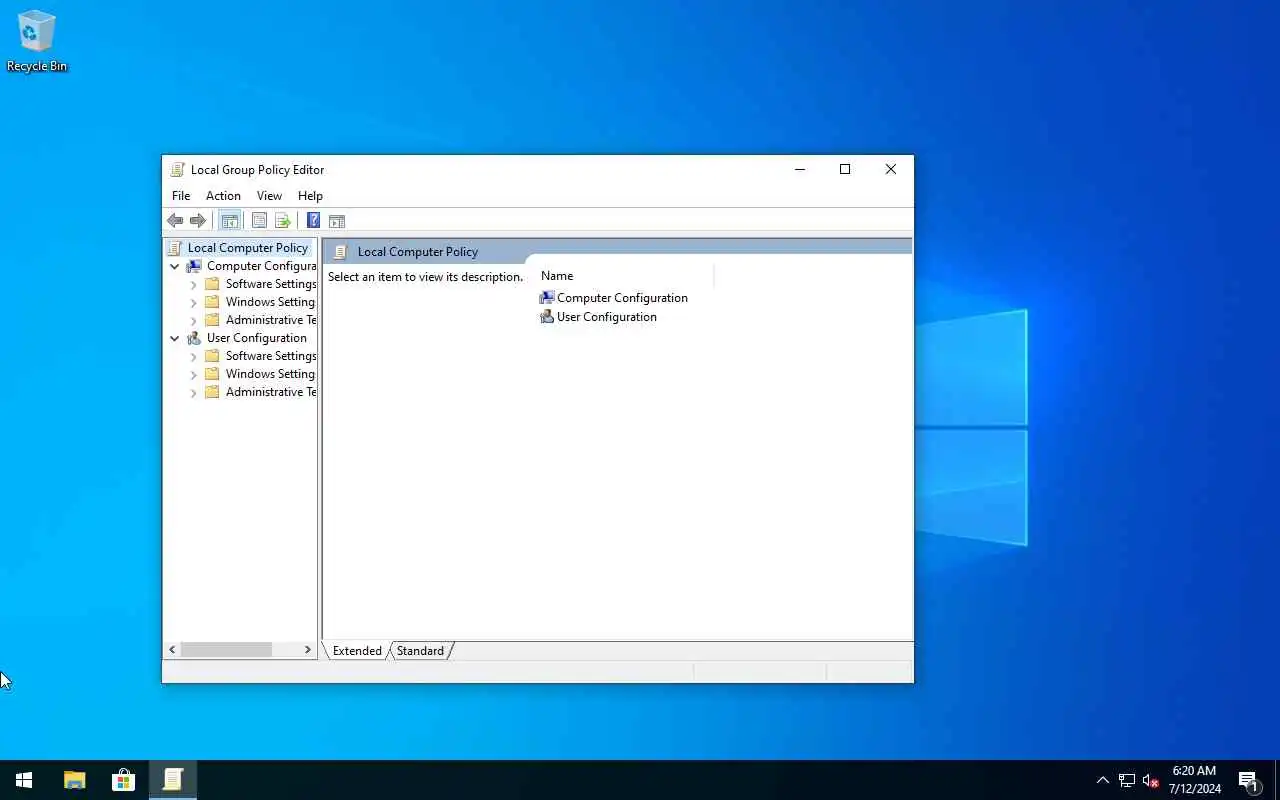1280x800 pixels.
Task: Click the Back arrow toolbar icon
Action: click(175, 221)
